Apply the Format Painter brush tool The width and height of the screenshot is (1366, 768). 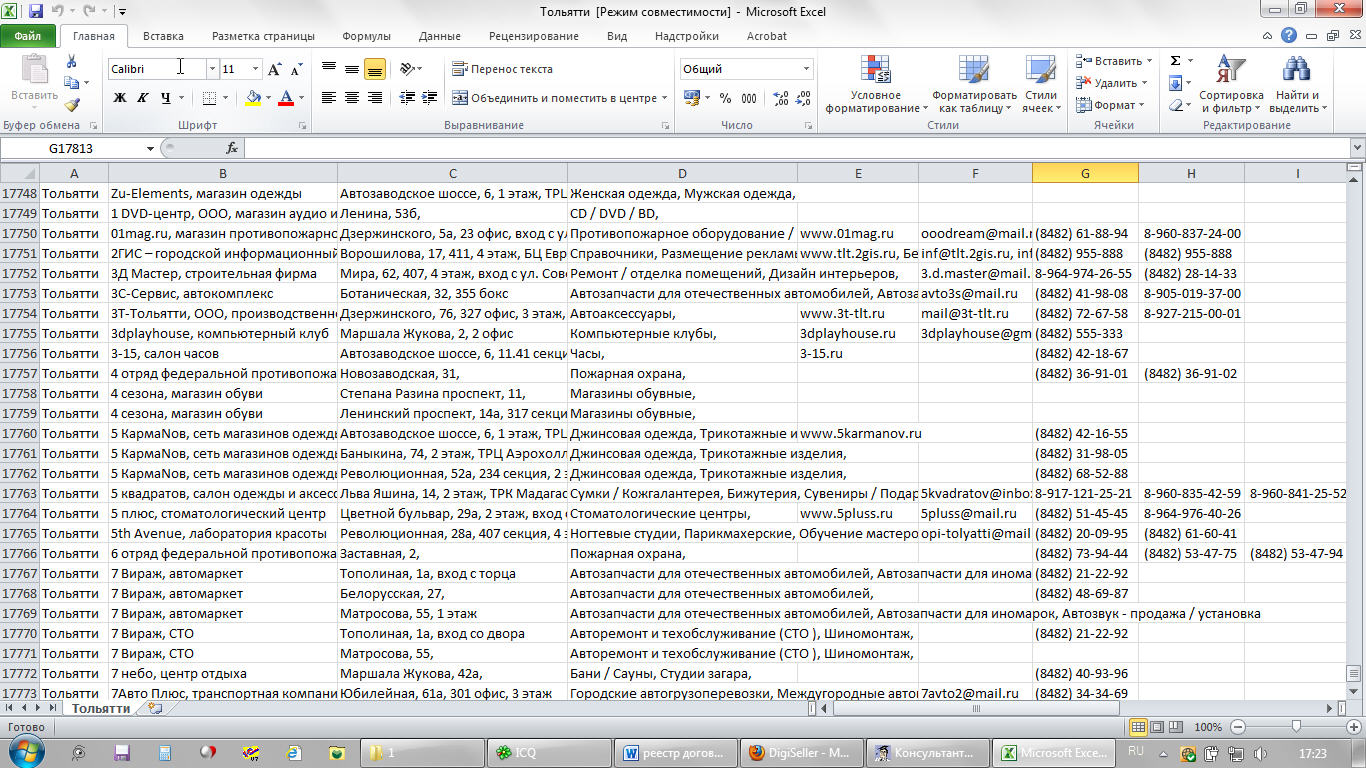pyautogui.click(x=71, y=104)
